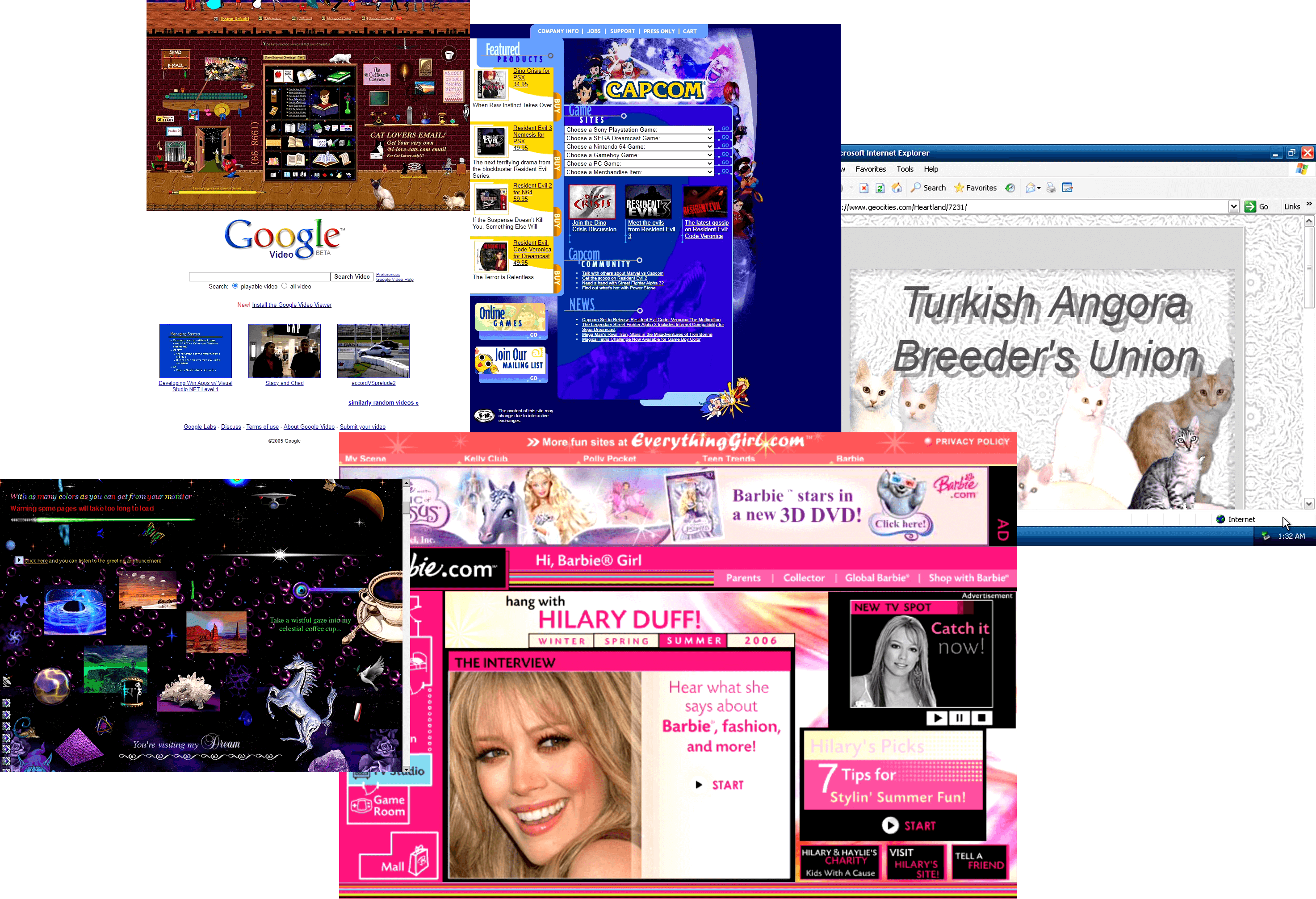The height and width of the screenshot is (899, 1316).
Task: Open Choose a Nintendo 64 Game dropdown
Action: click(x=639, y=146)
